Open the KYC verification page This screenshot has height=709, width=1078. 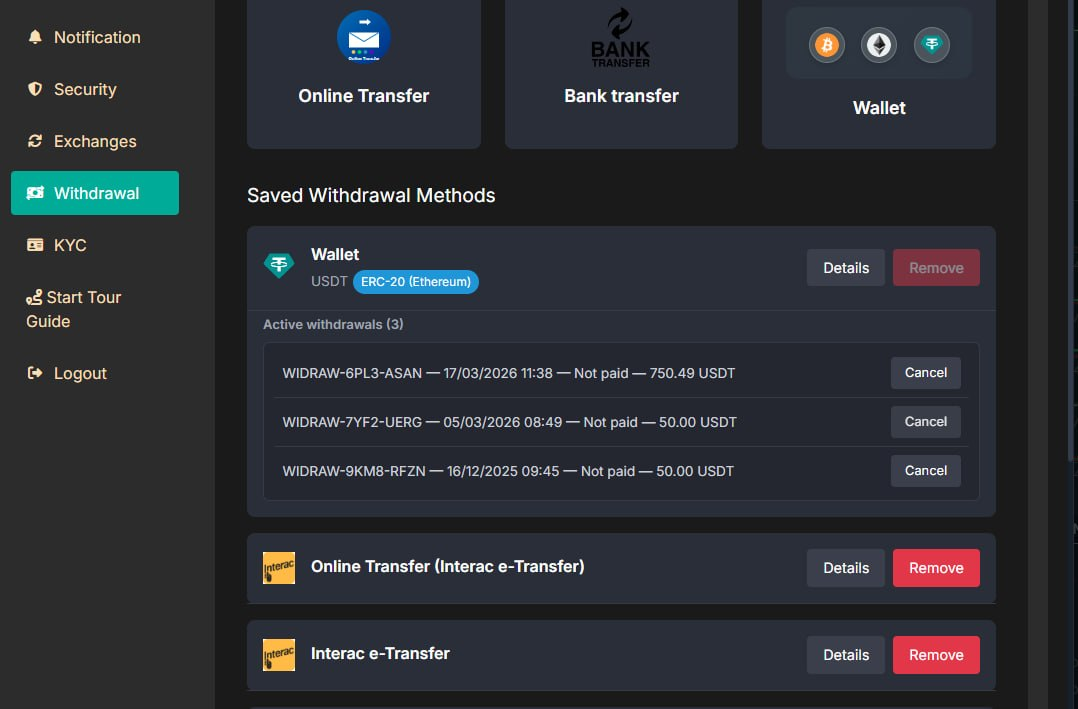click(70, 245)
